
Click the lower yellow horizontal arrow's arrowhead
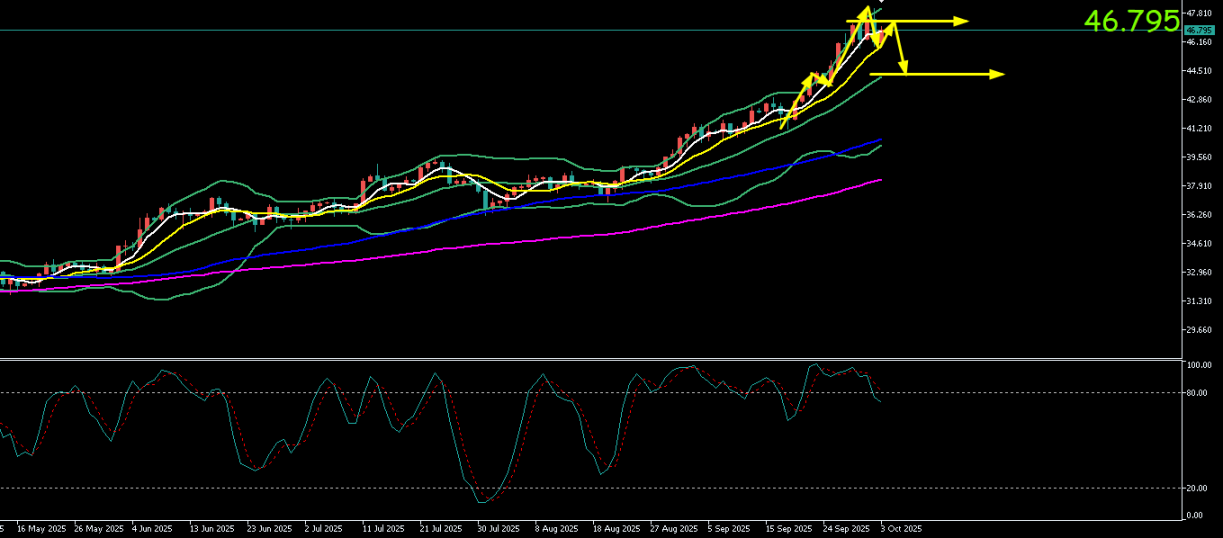[x=997, y=74]
